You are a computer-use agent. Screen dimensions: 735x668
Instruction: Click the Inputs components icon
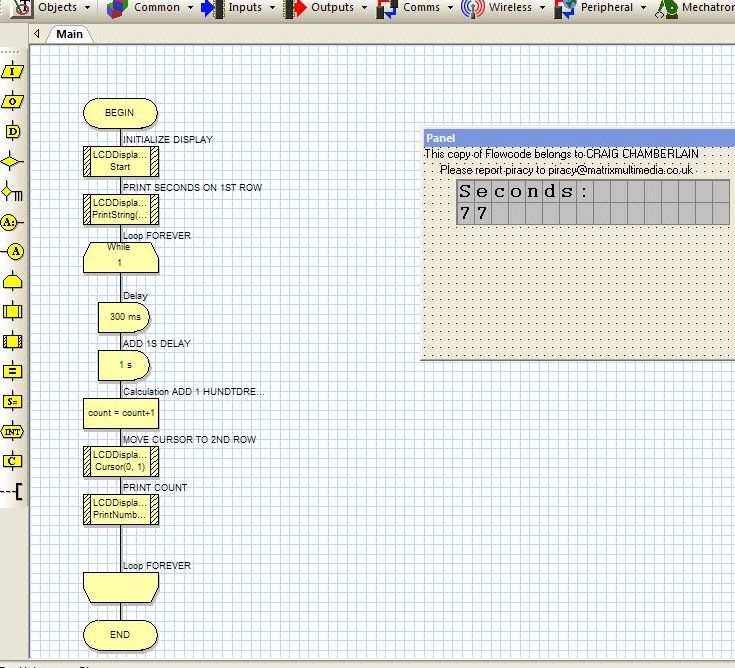(x=212, y=8)
